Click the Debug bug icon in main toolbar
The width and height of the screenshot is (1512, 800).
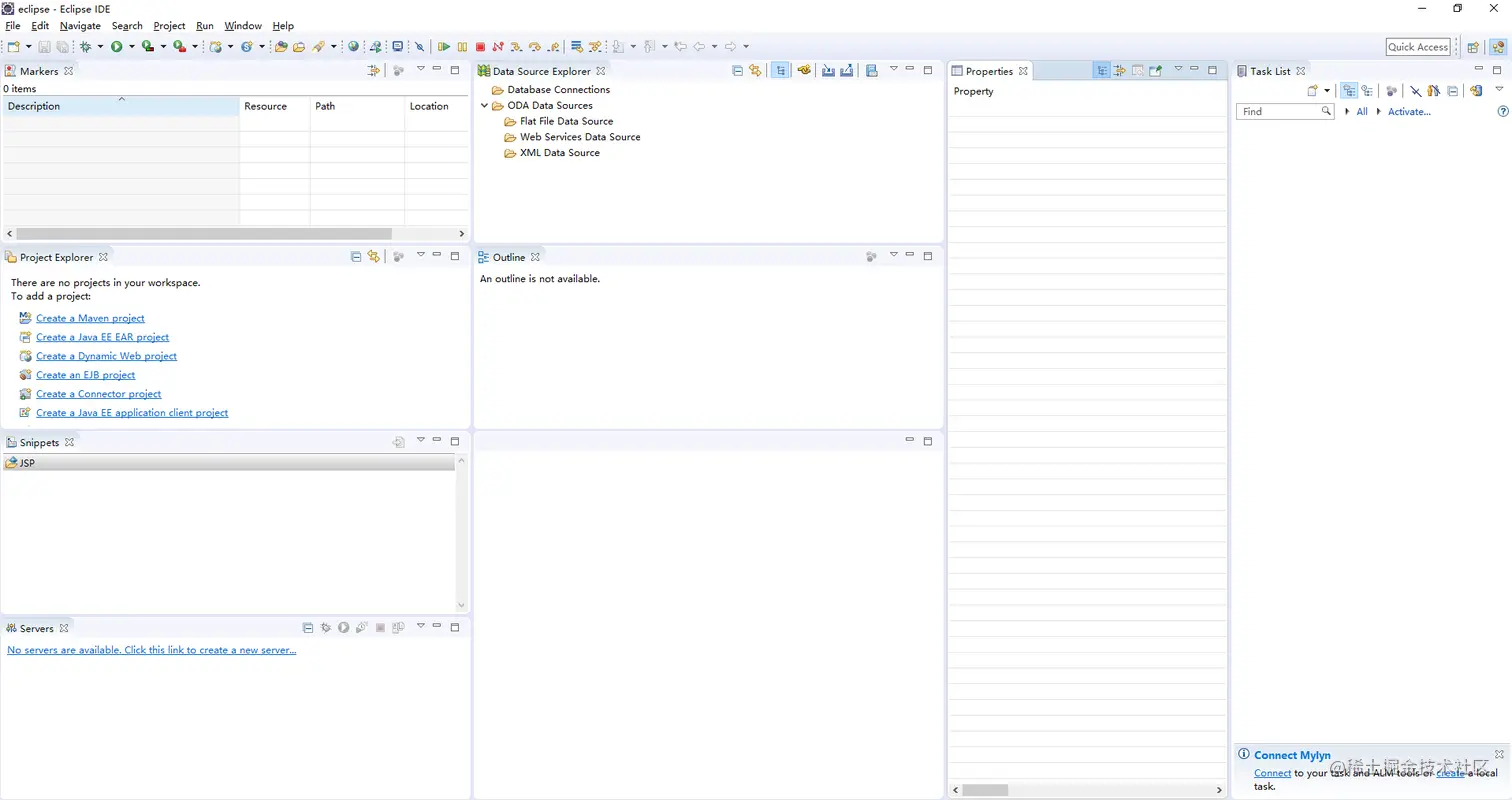point(85,47)
